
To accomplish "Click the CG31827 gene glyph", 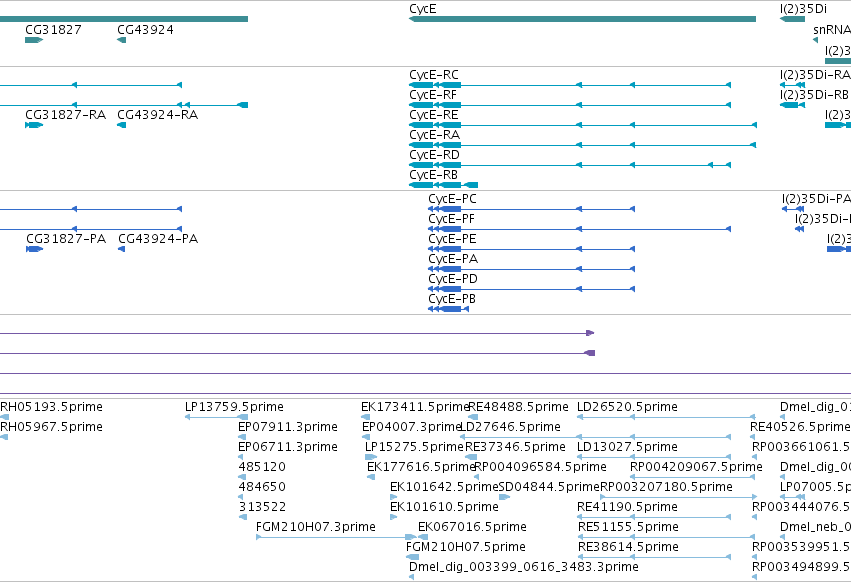I will pyautogui.click(x=34, y=40).
